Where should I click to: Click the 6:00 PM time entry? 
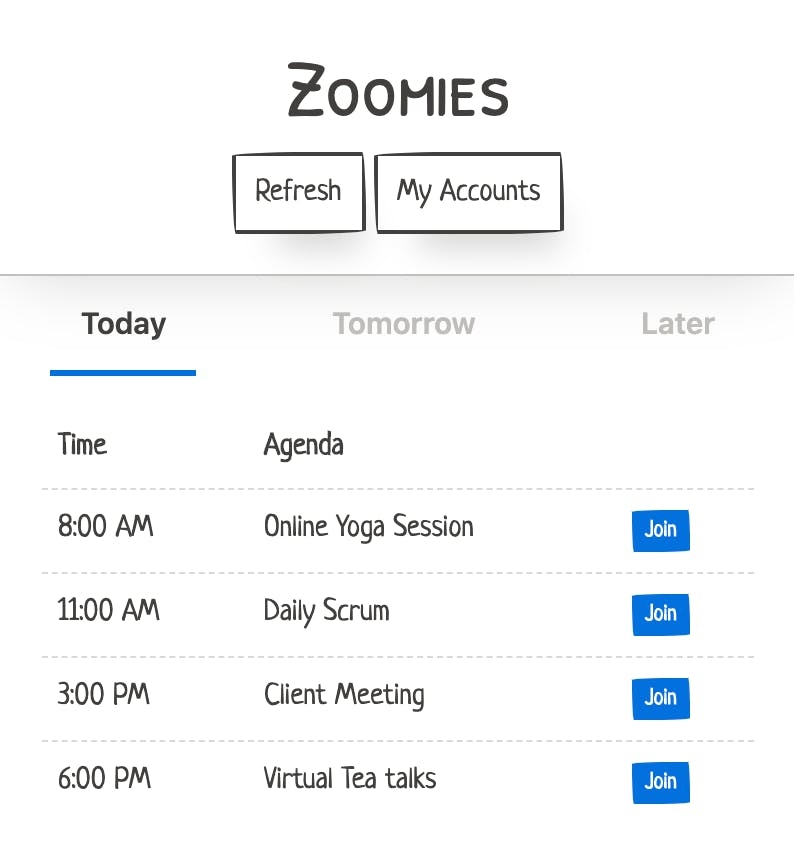(104, 778)
